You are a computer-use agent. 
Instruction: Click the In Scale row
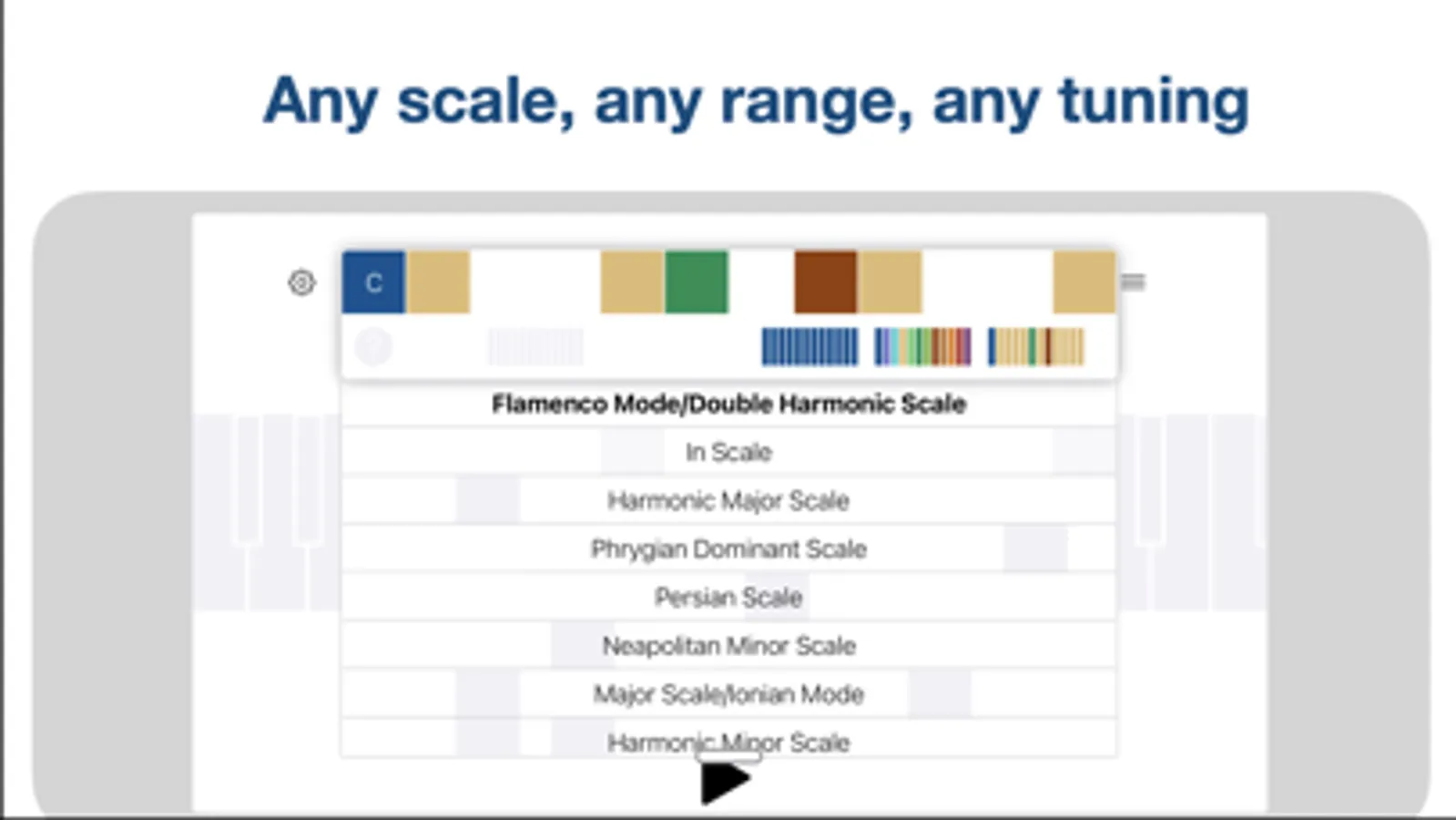click(x=728, y=452)
